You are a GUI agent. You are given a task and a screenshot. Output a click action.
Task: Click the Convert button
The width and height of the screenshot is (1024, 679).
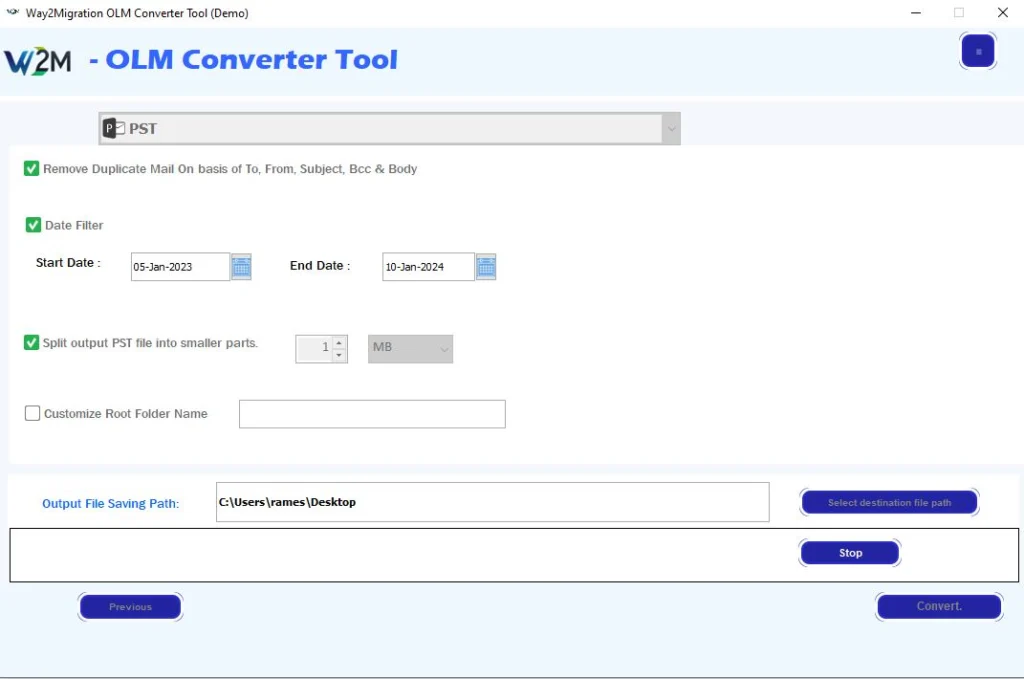[938, 606]
